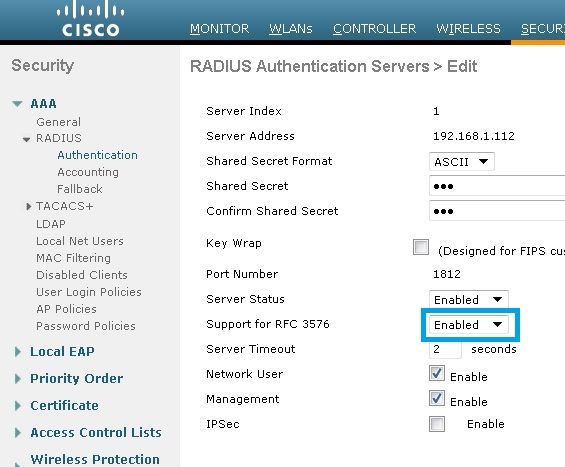Expand the Certificate arrow

point(17,406)
